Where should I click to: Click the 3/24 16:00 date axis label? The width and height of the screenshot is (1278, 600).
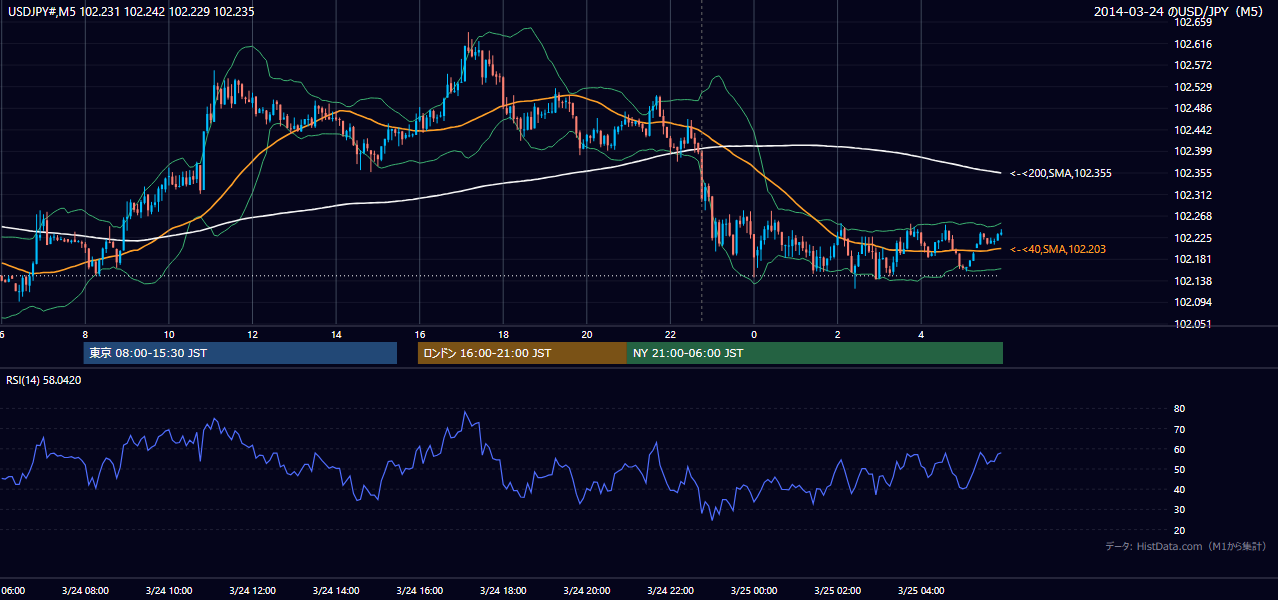[x=420, y=591]
